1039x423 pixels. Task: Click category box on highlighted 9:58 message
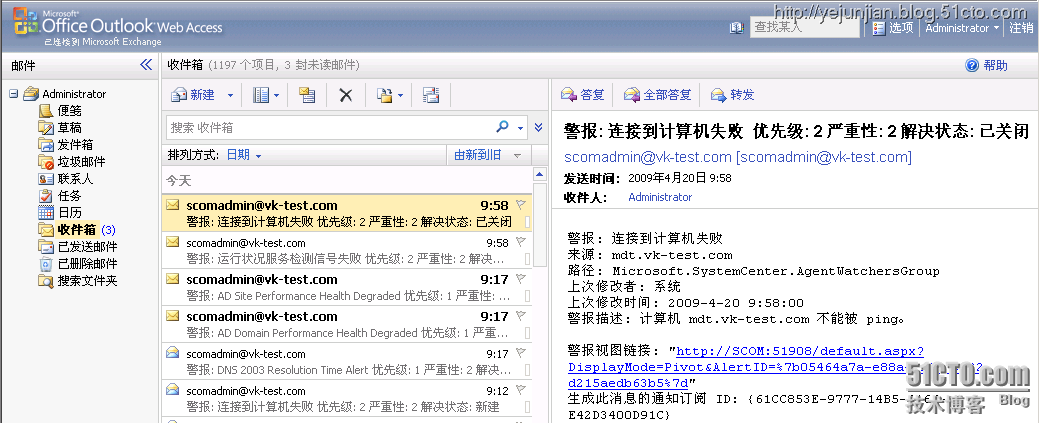(x=527, y=221)
